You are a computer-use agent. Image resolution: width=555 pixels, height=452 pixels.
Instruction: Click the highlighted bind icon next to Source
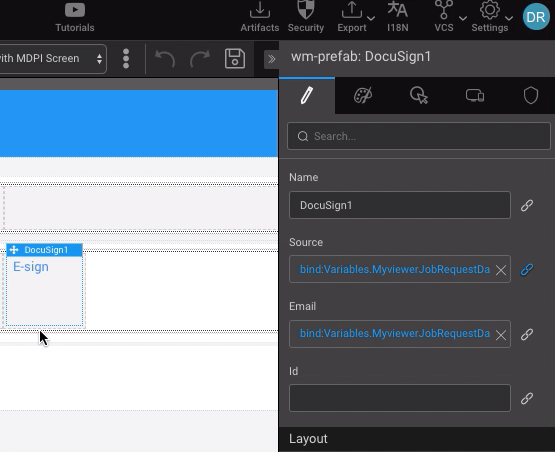527,270
